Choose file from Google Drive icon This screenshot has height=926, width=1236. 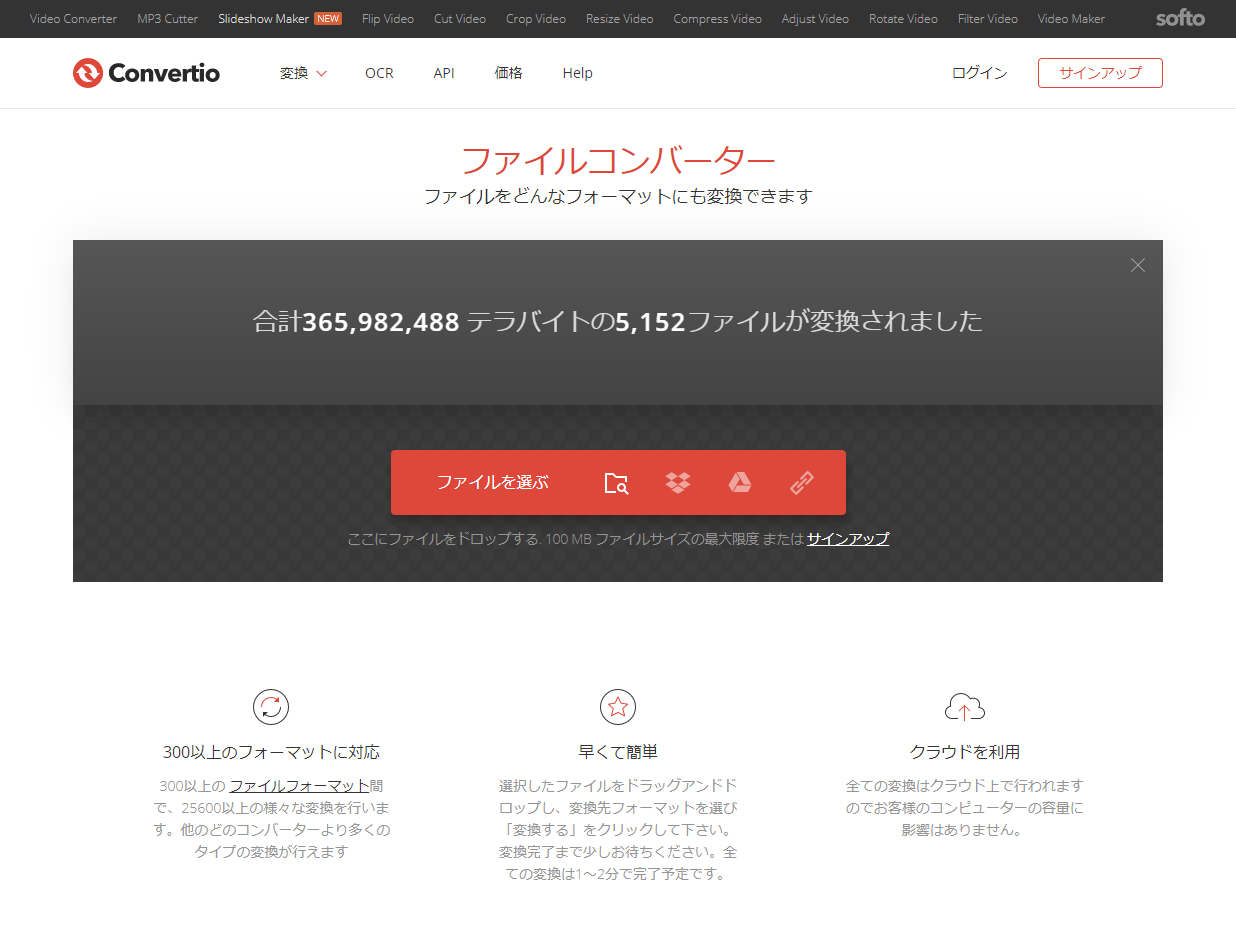click(x=739, y=483)
